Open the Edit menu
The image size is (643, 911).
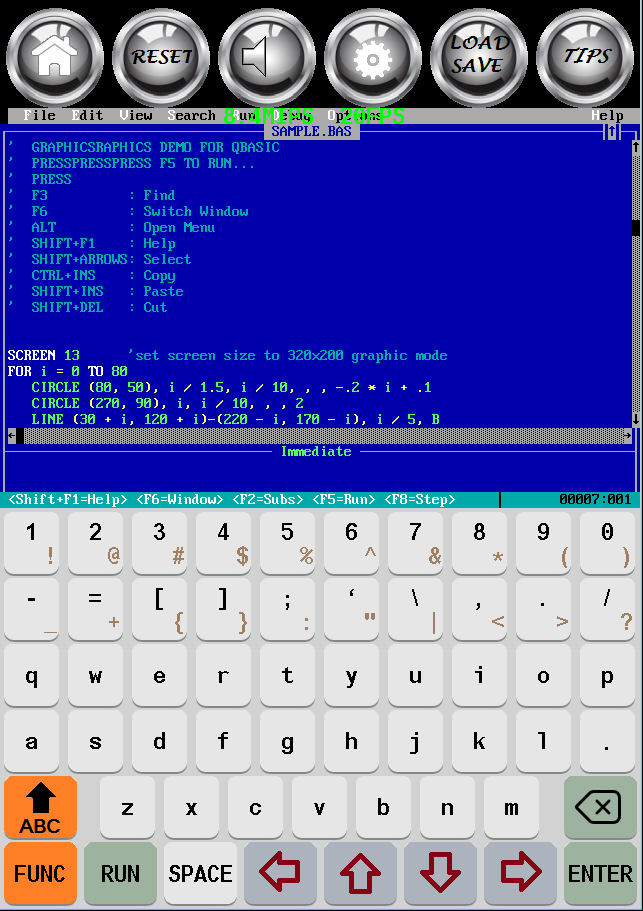[x=87, y=115]
